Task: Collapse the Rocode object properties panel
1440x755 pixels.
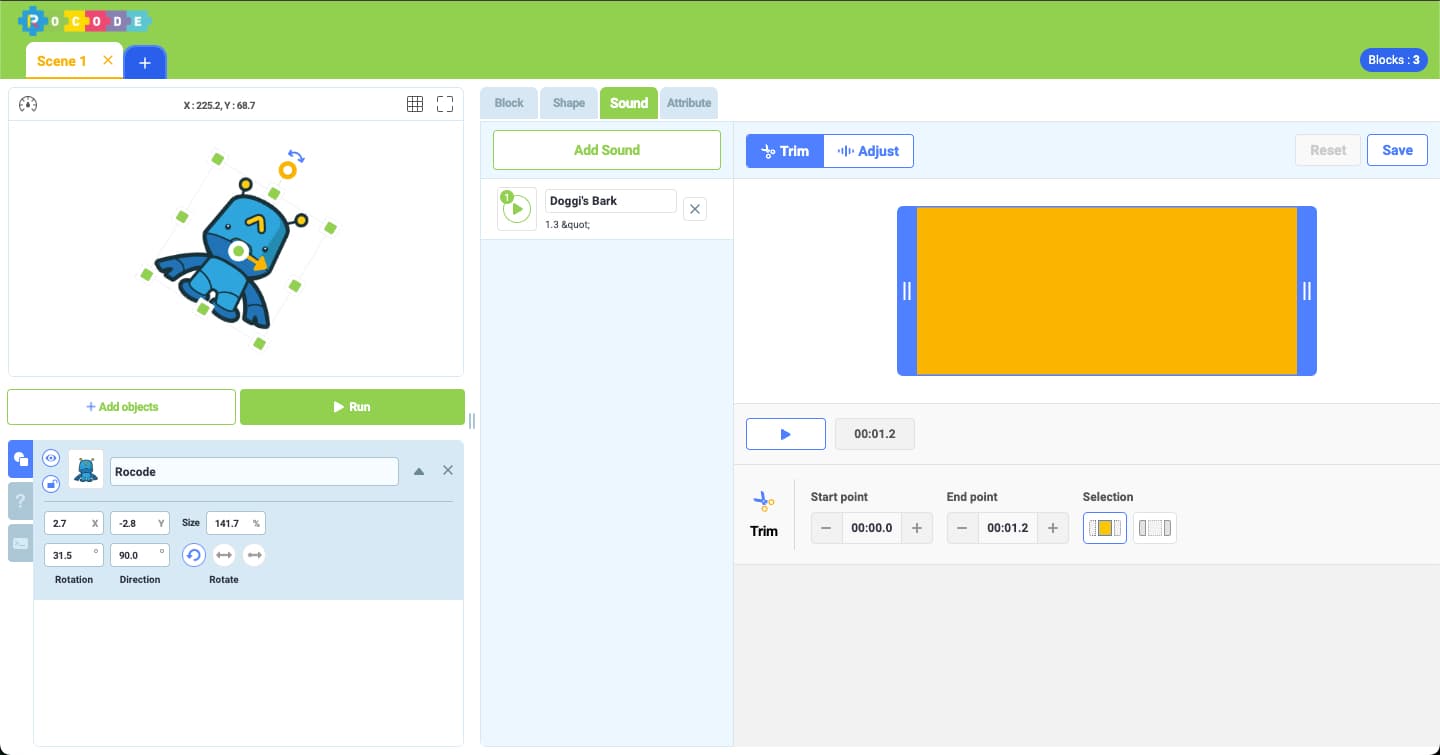Action: click(419, 471)
